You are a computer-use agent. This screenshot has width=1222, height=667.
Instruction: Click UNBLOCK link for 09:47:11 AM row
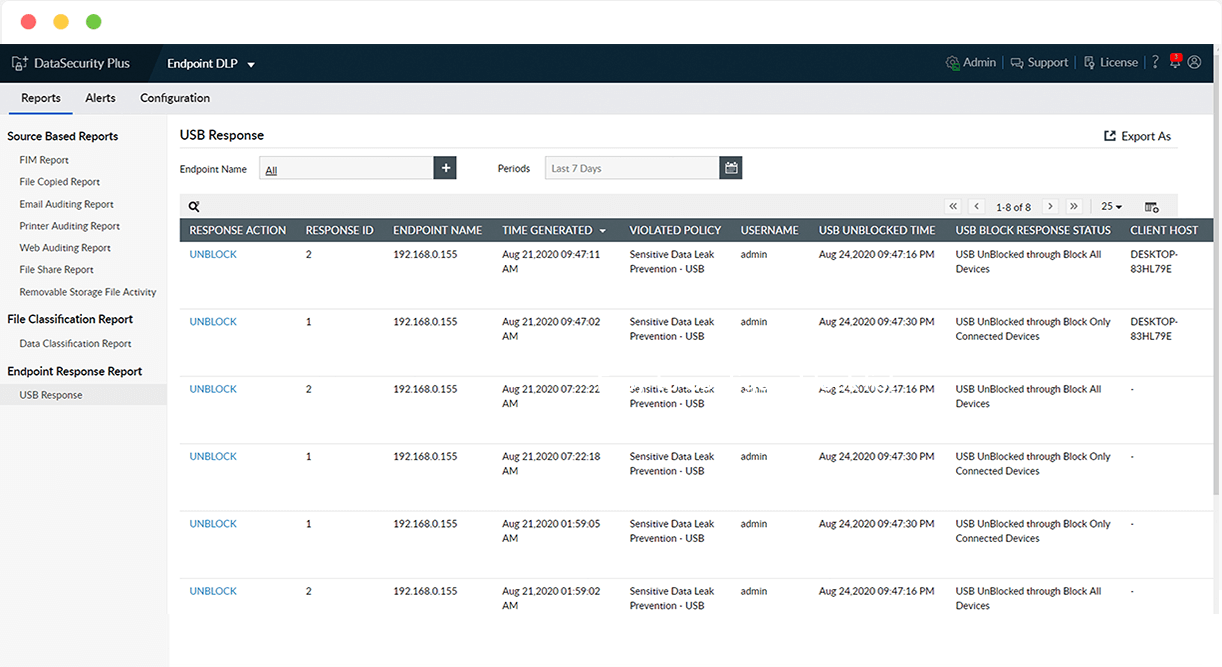point(213,254)
